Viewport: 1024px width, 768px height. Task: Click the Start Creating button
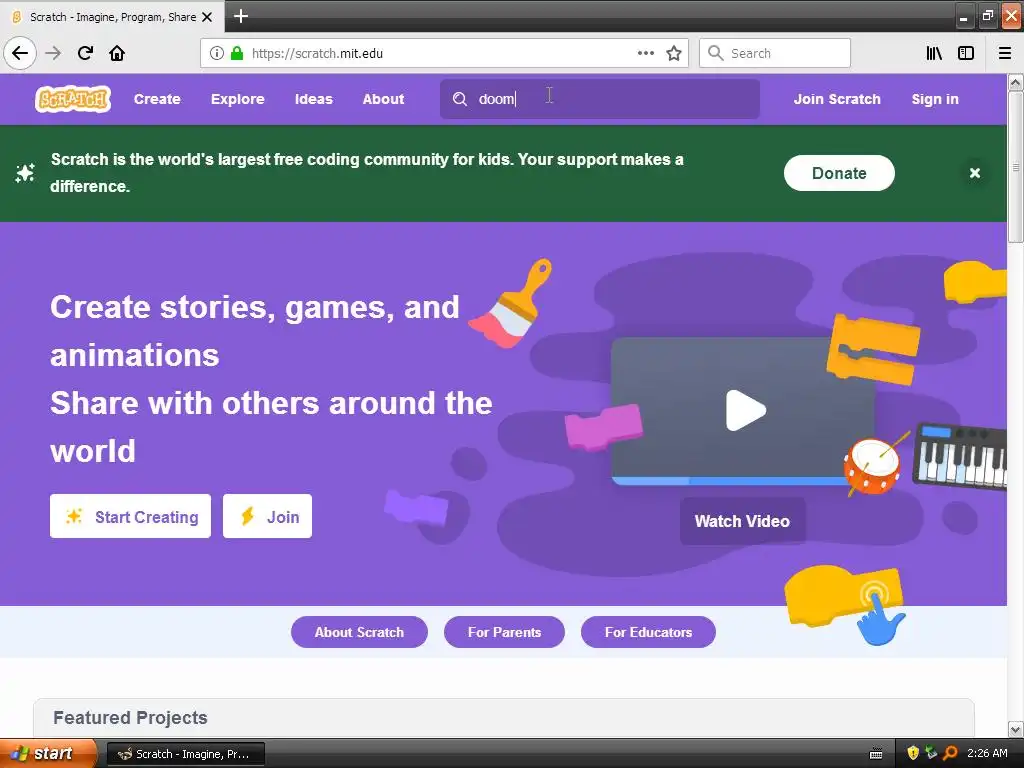point(130,516)
